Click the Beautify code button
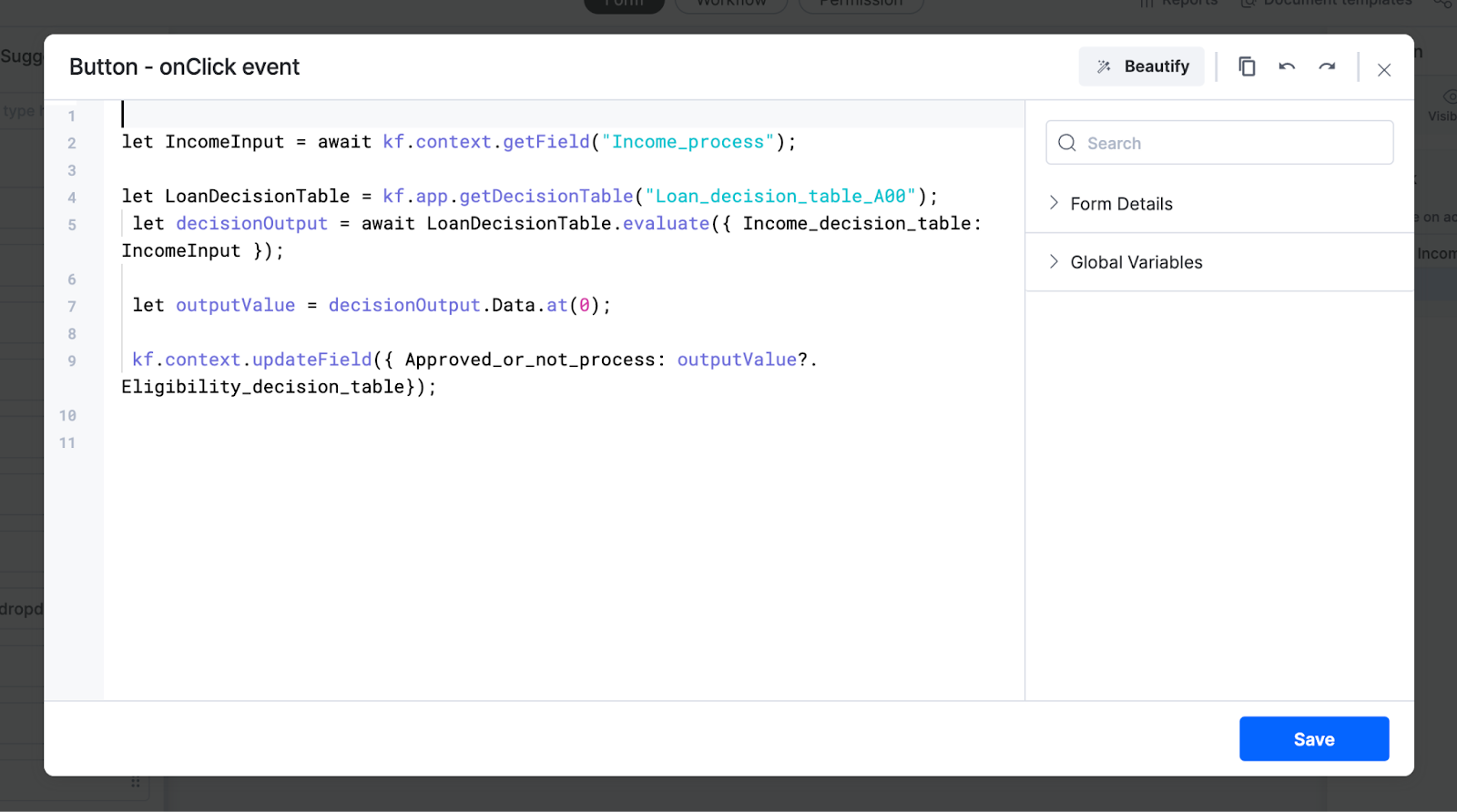 click(1142, 66)
